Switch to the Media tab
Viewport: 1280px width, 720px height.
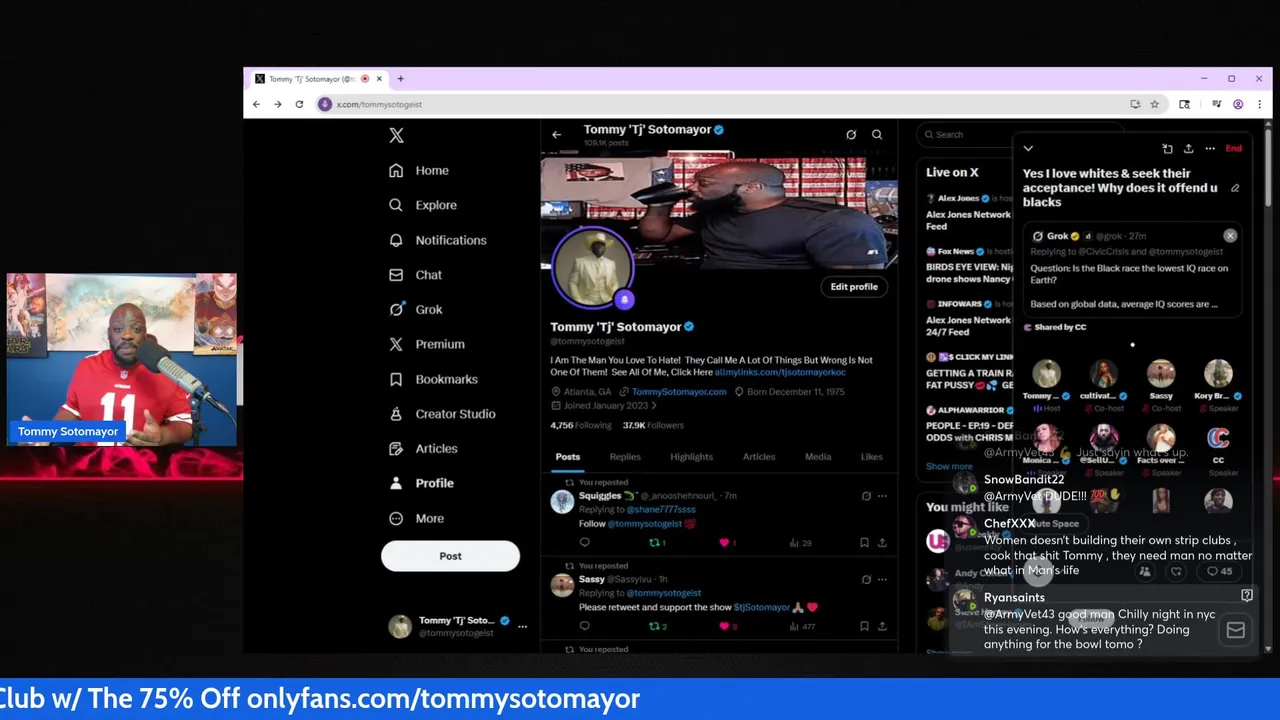click(818, 457)
